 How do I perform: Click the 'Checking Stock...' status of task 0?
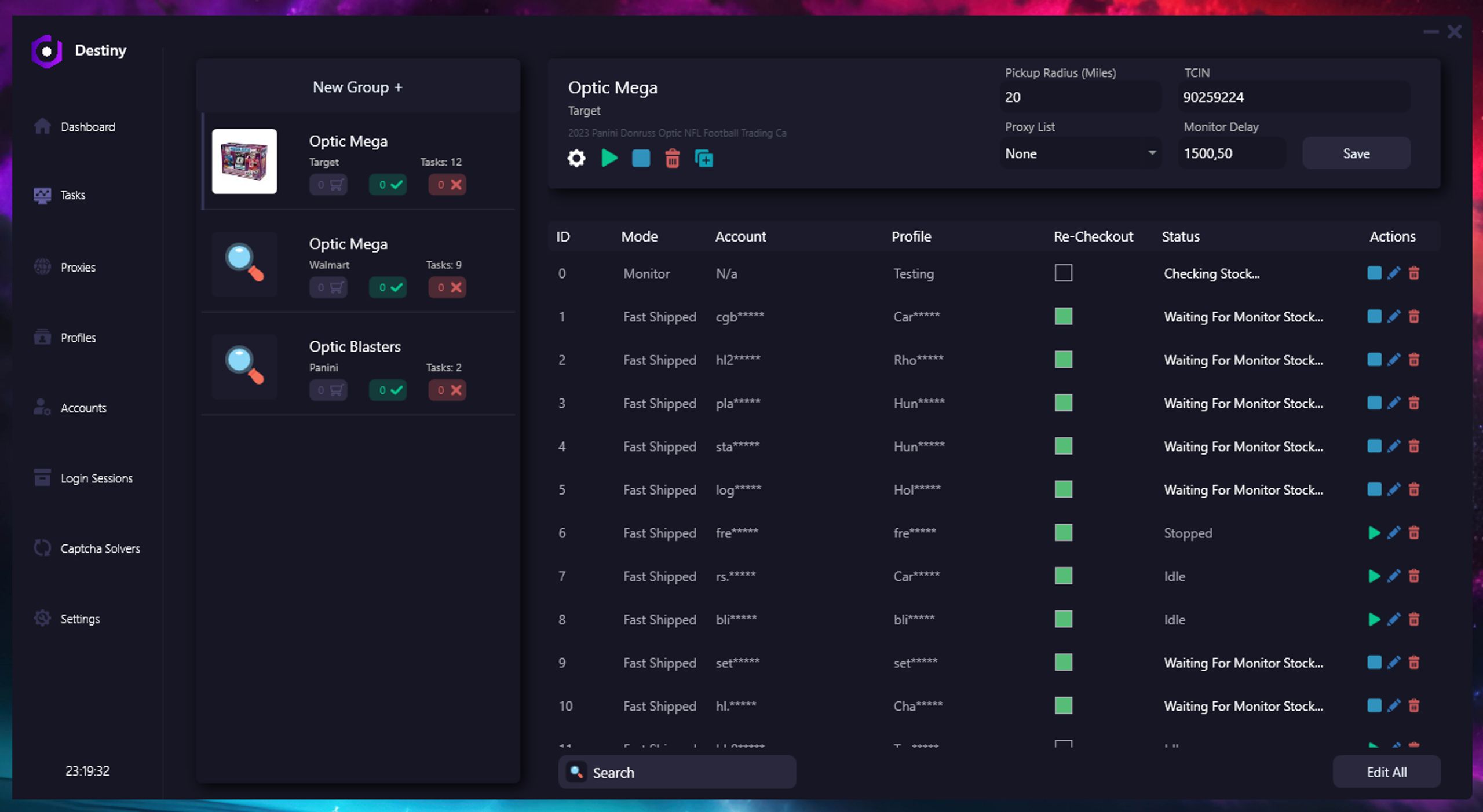(x=1212, y=273)
